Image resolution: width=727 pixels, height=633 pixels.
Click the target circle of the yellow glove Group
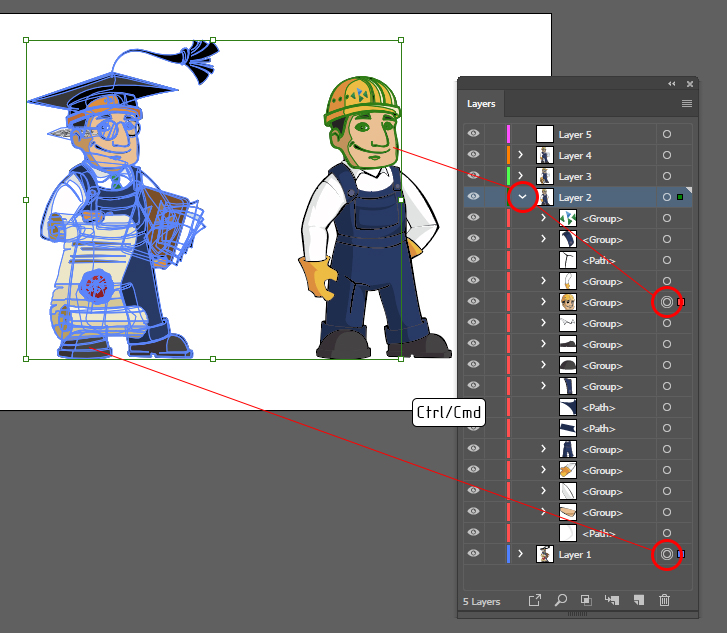click(667, 470)
